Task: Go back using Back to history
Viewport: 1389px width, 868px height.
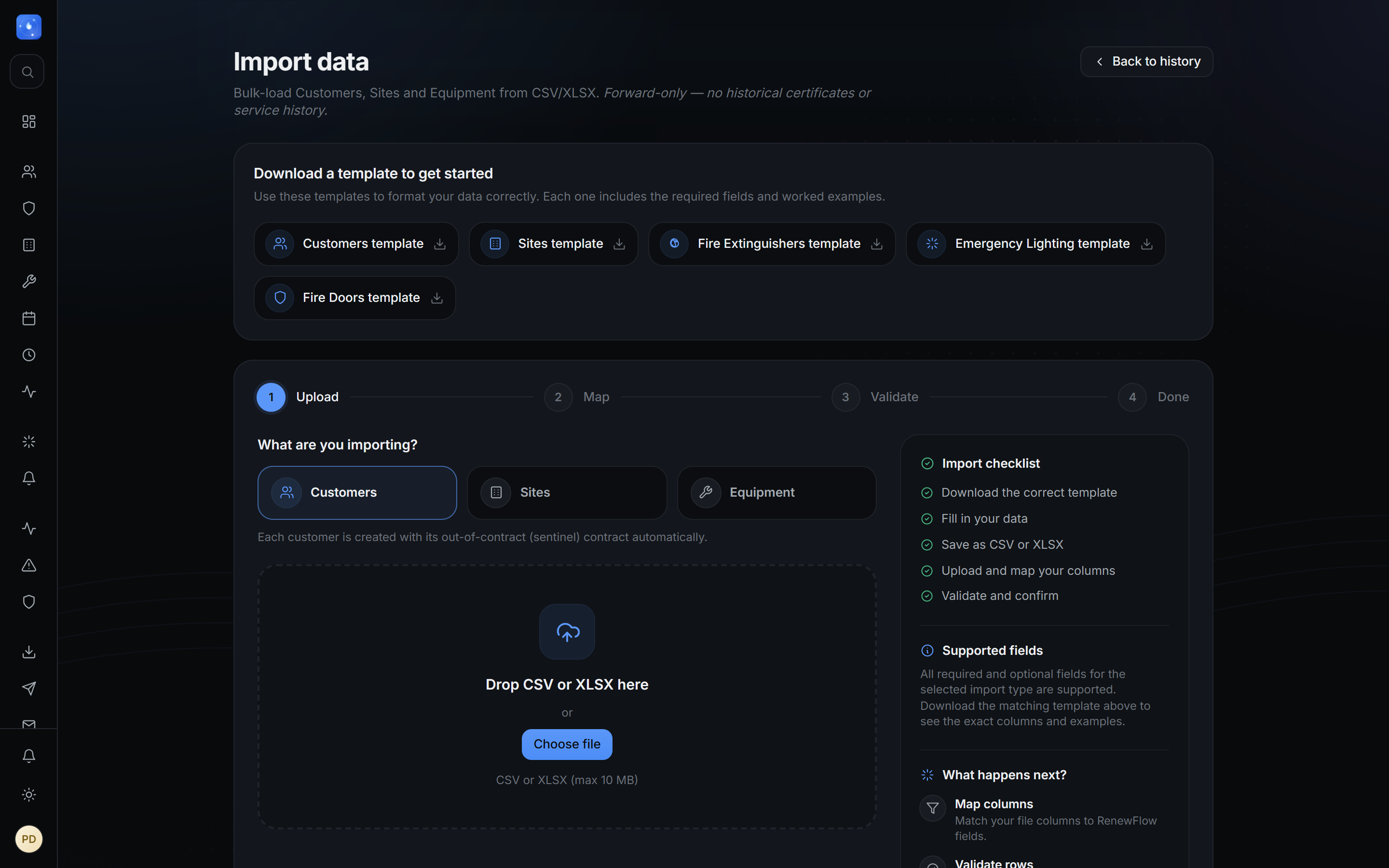Action: (1146, 61)
